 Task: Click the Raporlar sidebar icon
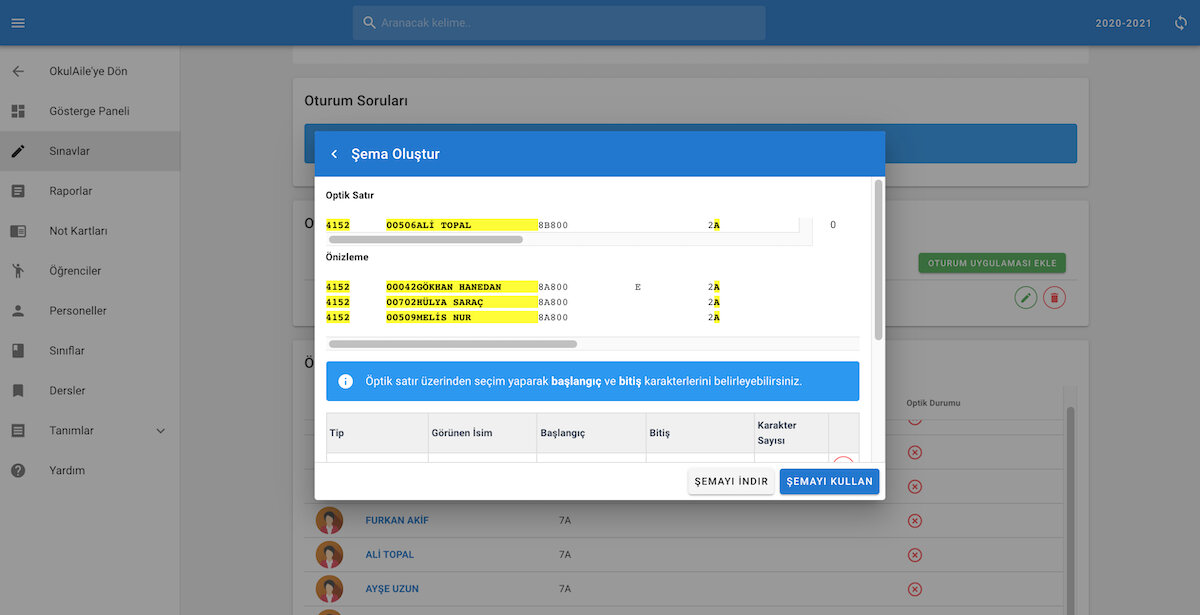pyautogui.click(x=18, y=191)
